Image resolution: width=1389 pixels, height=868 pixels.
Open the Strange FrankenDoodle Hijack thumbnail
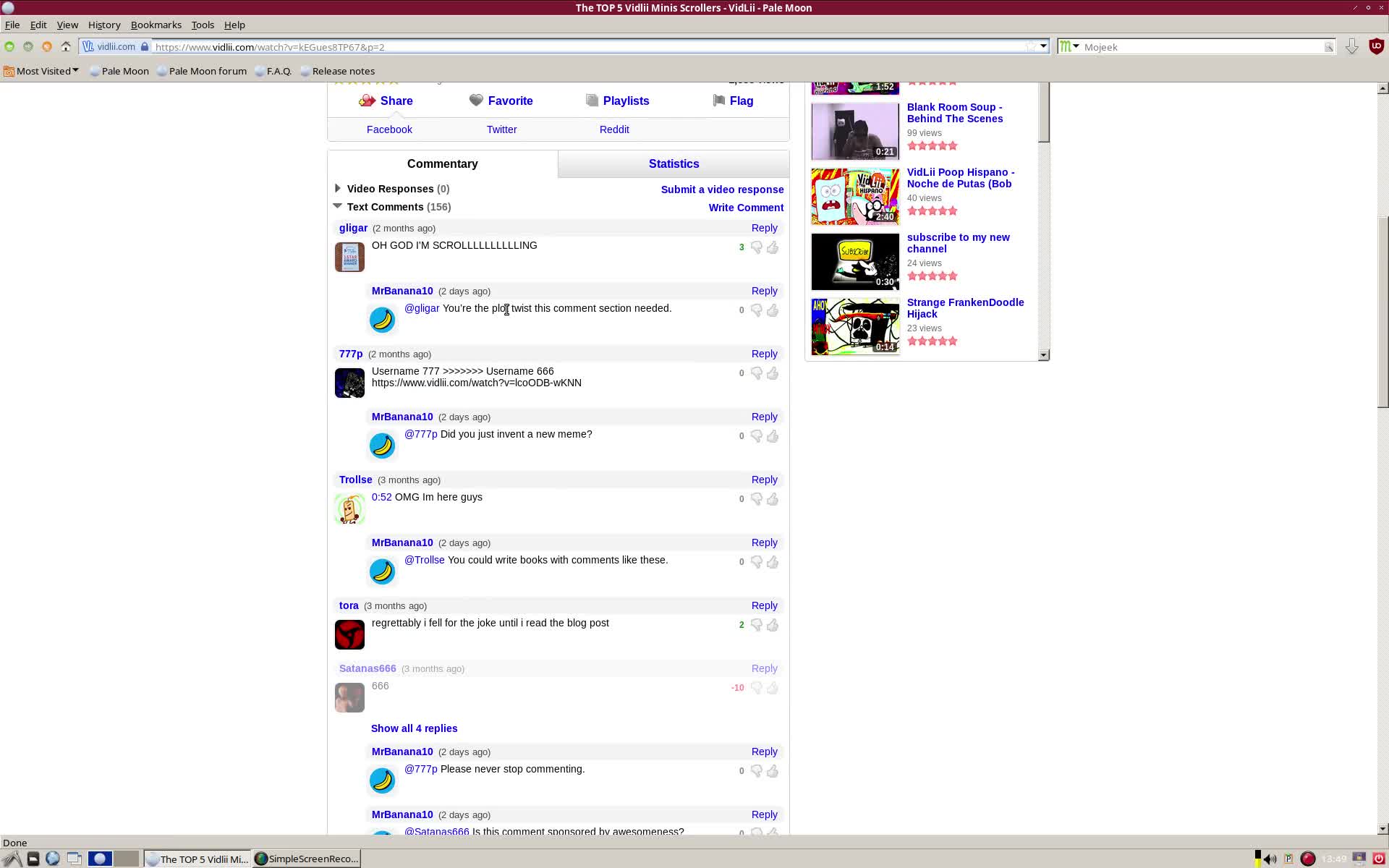click(x=855, y=326)
